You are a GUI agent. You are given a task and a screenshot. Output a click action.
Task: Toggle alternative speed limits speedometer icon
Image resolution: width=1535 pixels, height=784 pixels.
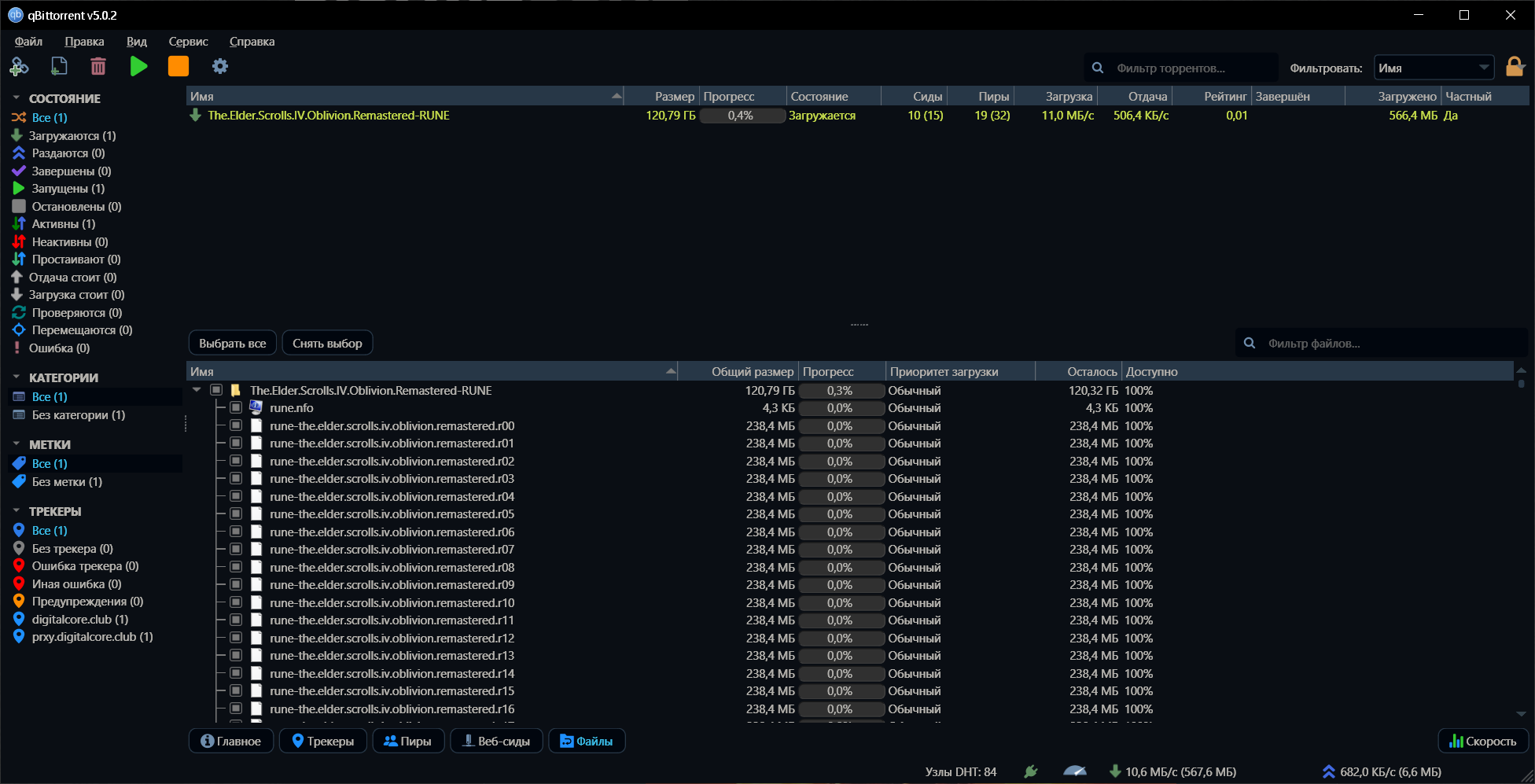click(x=1075, y=772)
